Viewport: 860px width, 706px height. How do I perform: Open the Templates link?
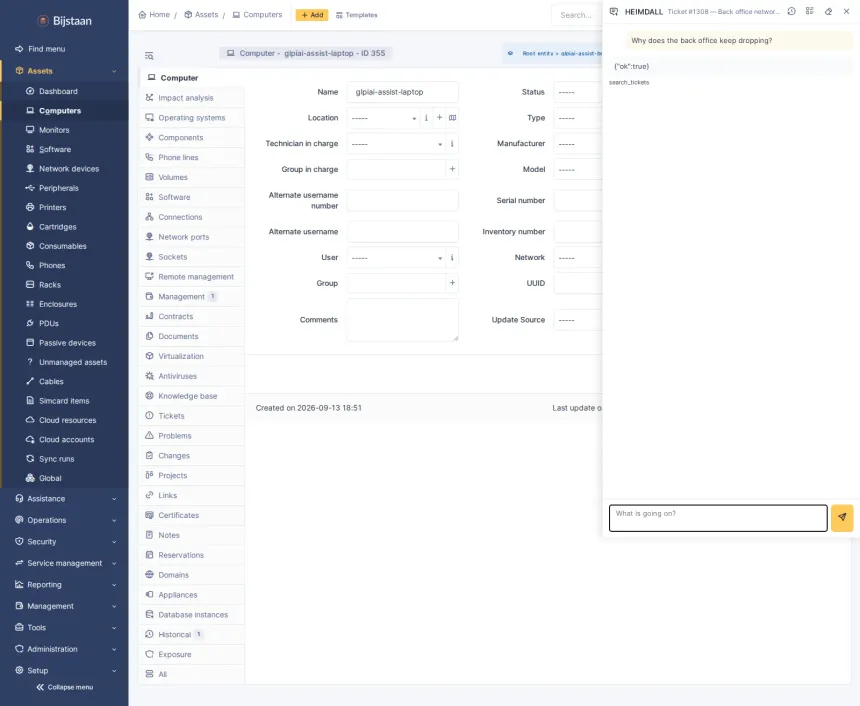pos(357,15)
